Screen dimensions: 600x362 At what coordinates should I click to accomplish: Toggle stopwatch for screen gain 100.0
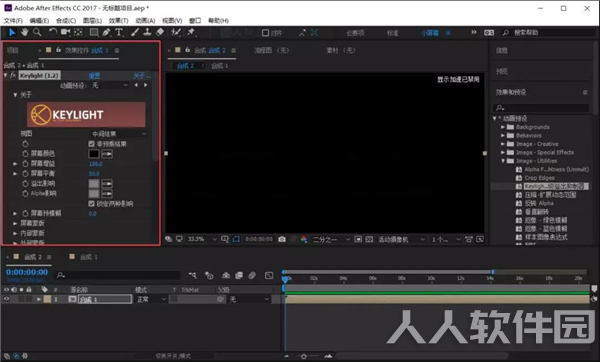point(25,164)
